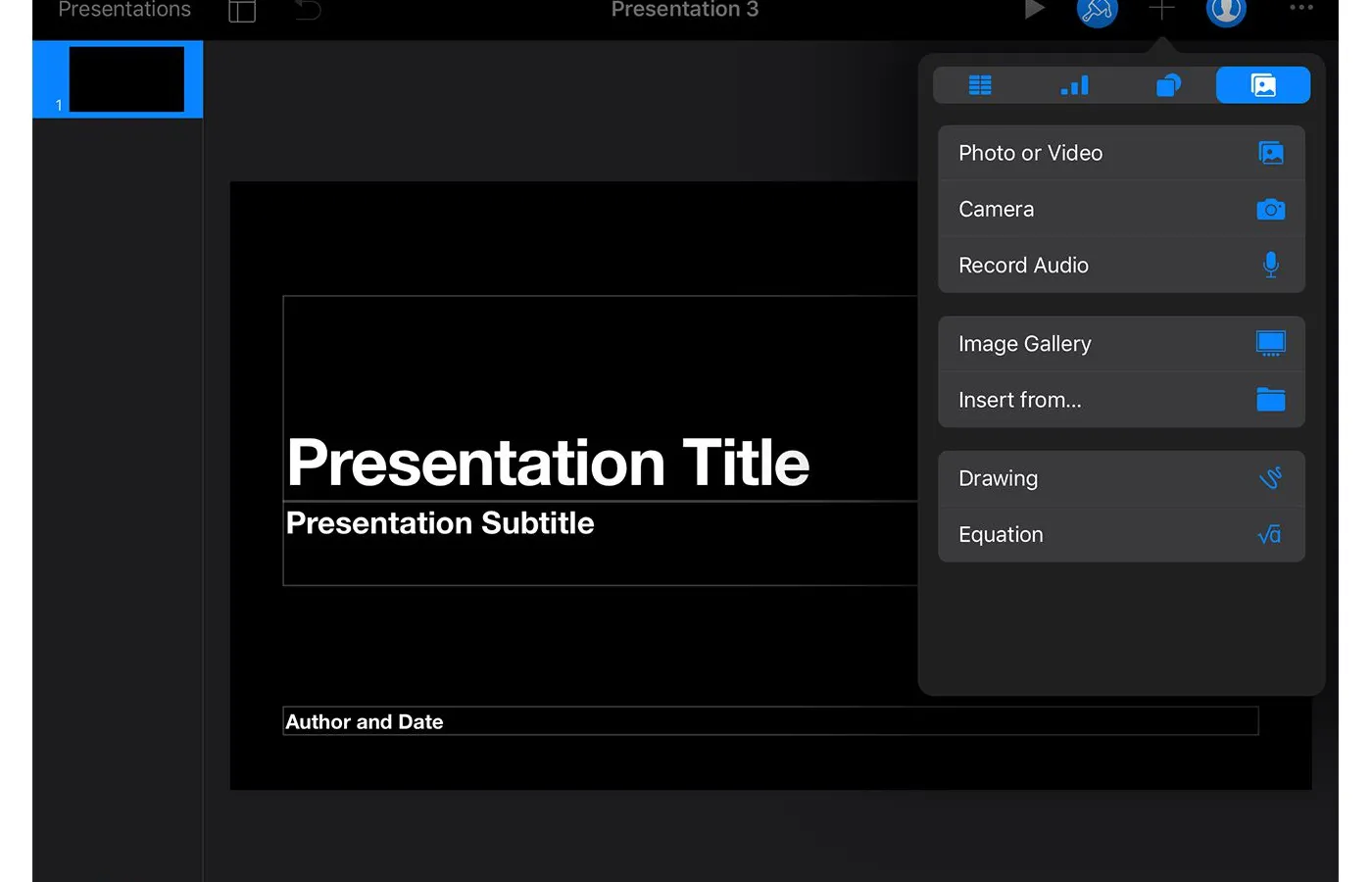Select the Shapes insert category
The height and width of the screenshot is (882, 1372).
(1168, 85)
